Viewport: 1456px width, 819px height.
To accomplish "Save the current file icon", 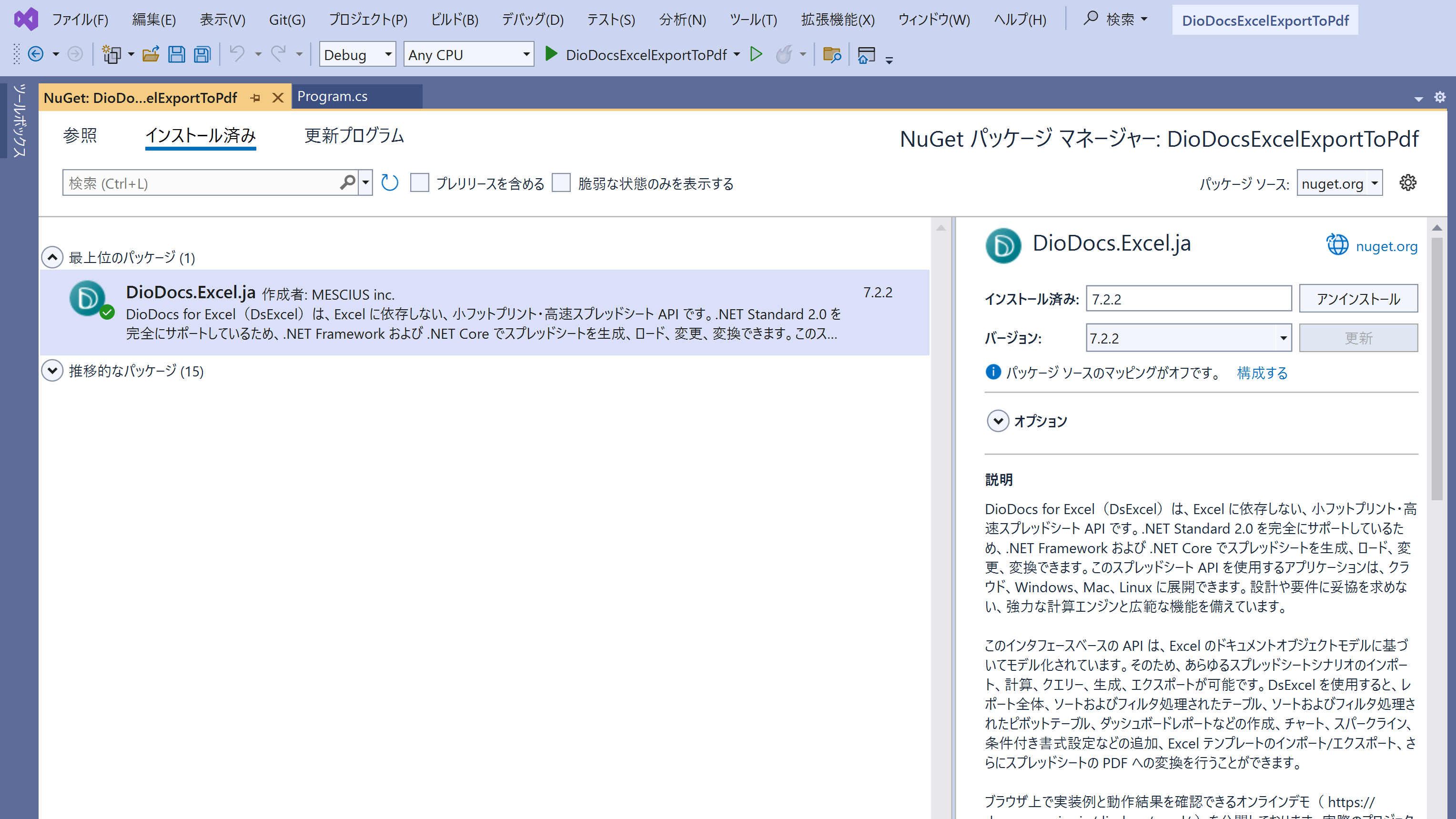I will point(176,54).
